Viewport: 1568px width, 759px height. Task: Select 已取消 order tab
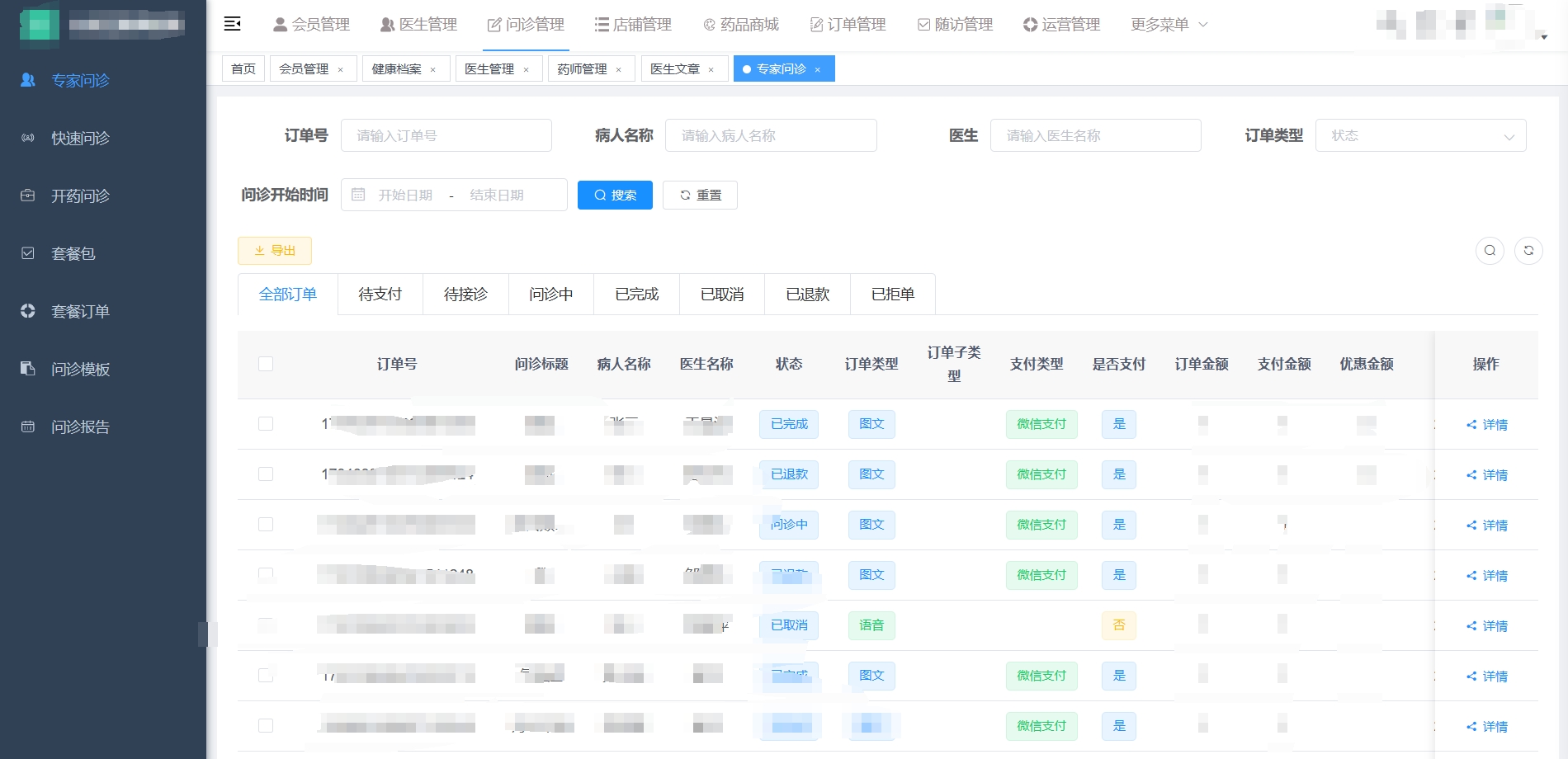pyautogui.click(x=722, y=295)
